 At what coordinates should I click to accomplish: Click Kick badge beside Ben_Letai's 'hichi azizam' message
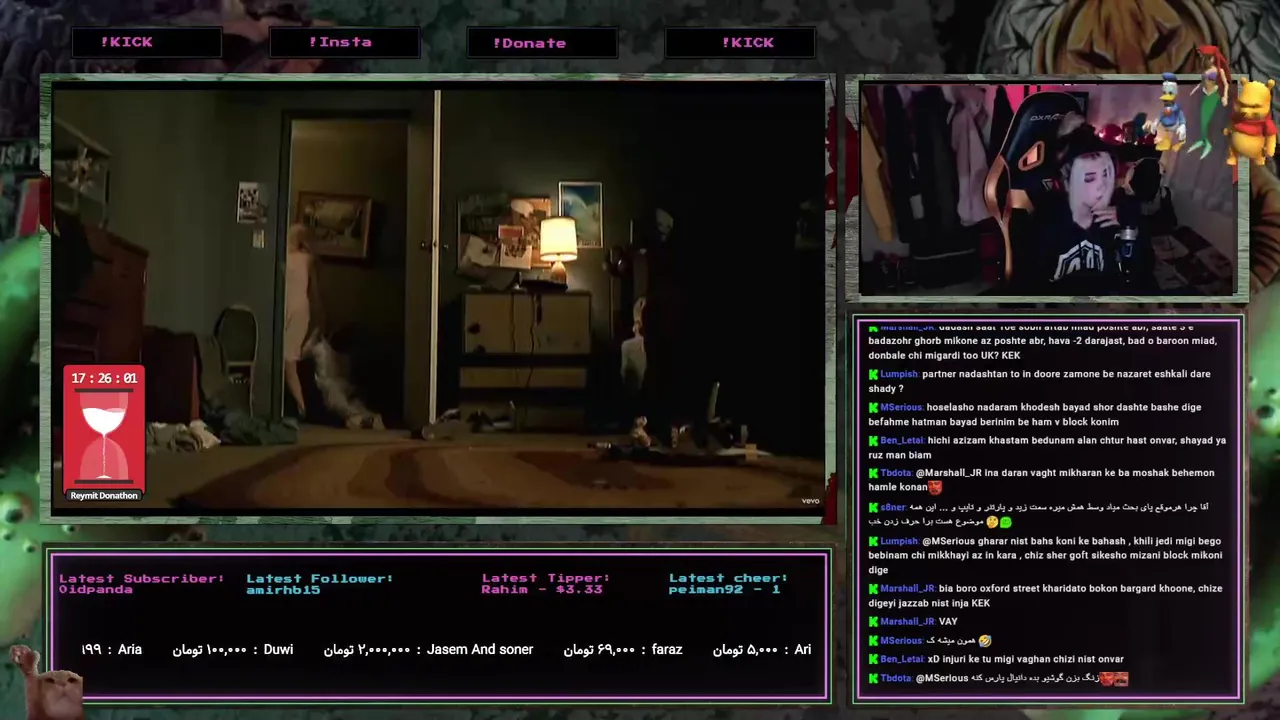[x=874, y=441]
